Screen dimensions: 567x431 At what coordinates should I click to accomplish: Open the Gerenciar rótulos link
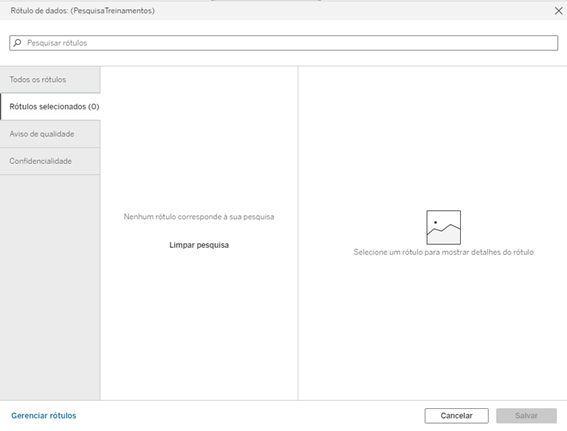coord(44,415)
